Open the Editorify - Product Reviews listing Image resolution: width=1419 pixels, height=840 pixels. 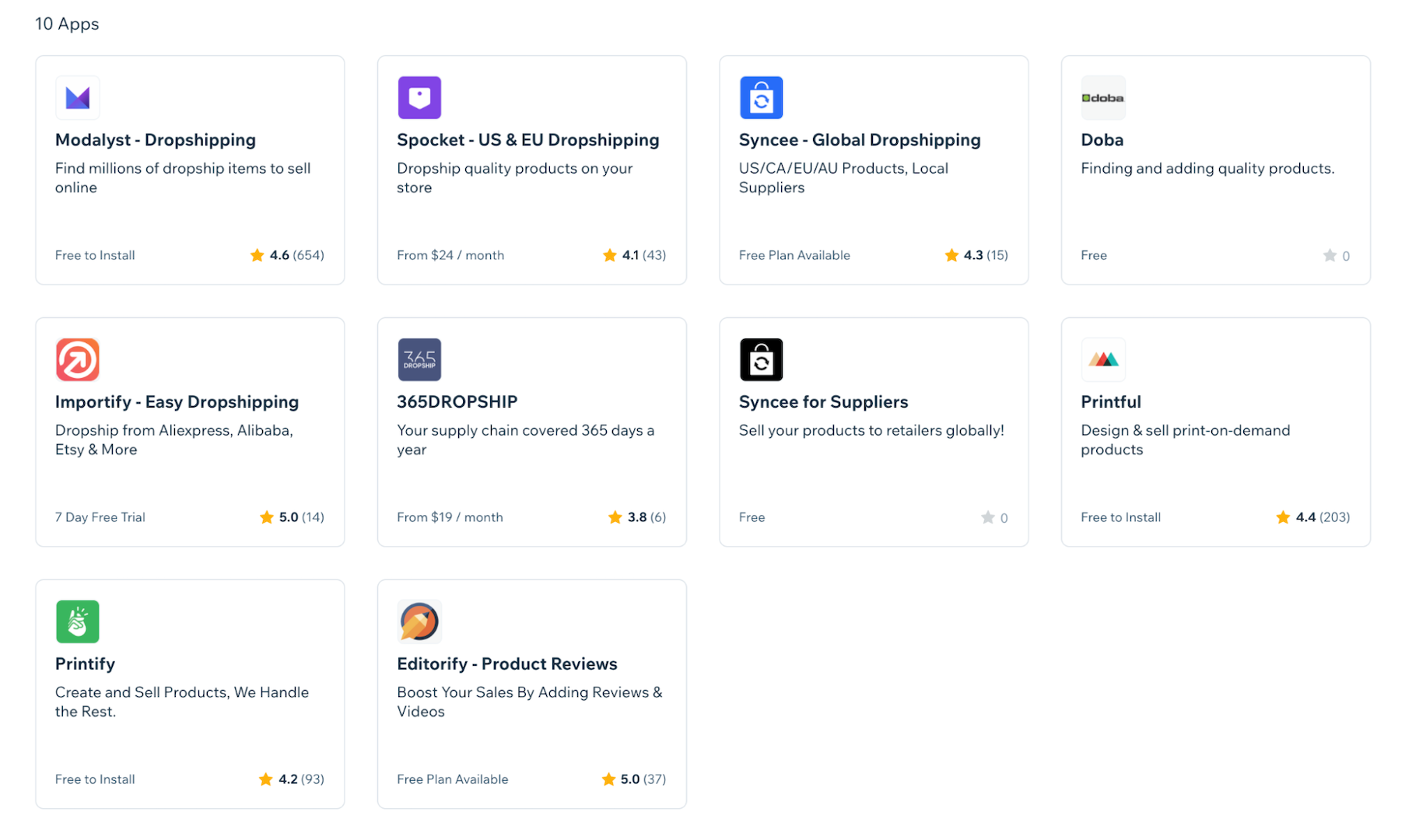tap(506, 663)
